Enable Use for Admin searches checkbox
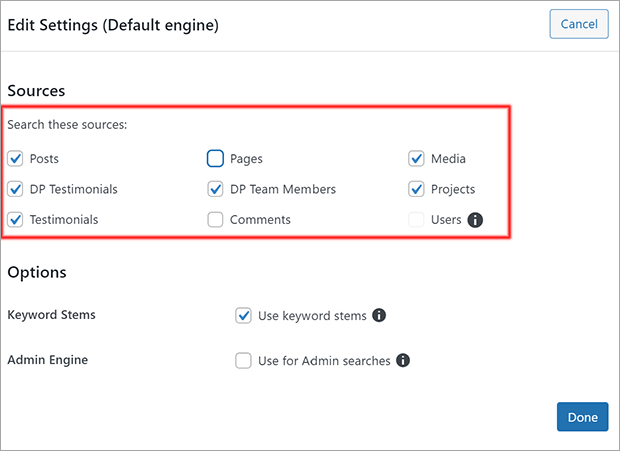The width and height of the screenshot is (620, 451). [x=243, y=360]
